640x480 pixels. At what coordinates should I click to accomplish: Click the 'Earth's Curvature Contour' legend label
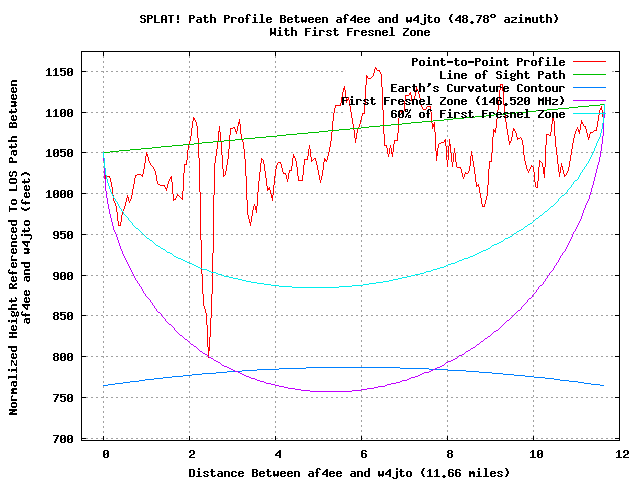click(x=478, y=88)
